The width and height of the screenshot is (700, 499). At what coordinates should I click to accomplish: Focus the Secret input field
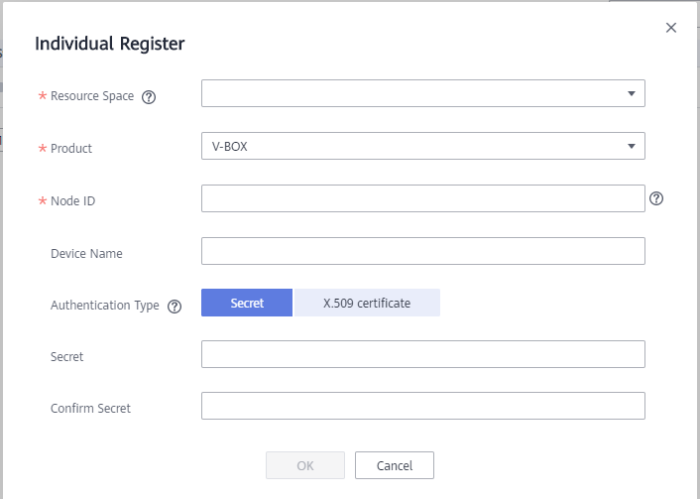[x=422, y=354]
